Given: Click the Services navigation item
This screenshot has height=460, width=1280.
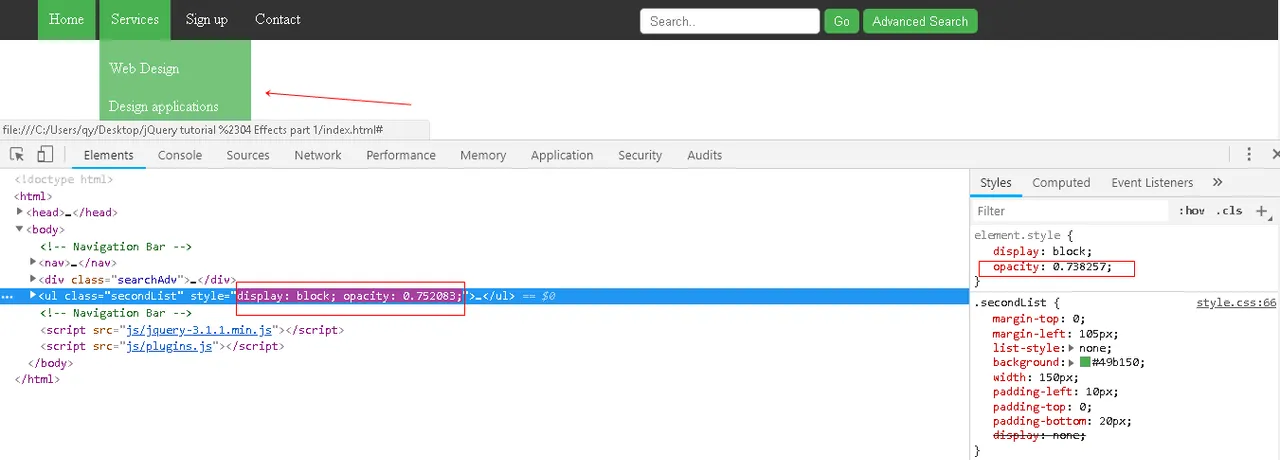Looking at the screenshot, I should pyautogui.click(x=135, y=19).
